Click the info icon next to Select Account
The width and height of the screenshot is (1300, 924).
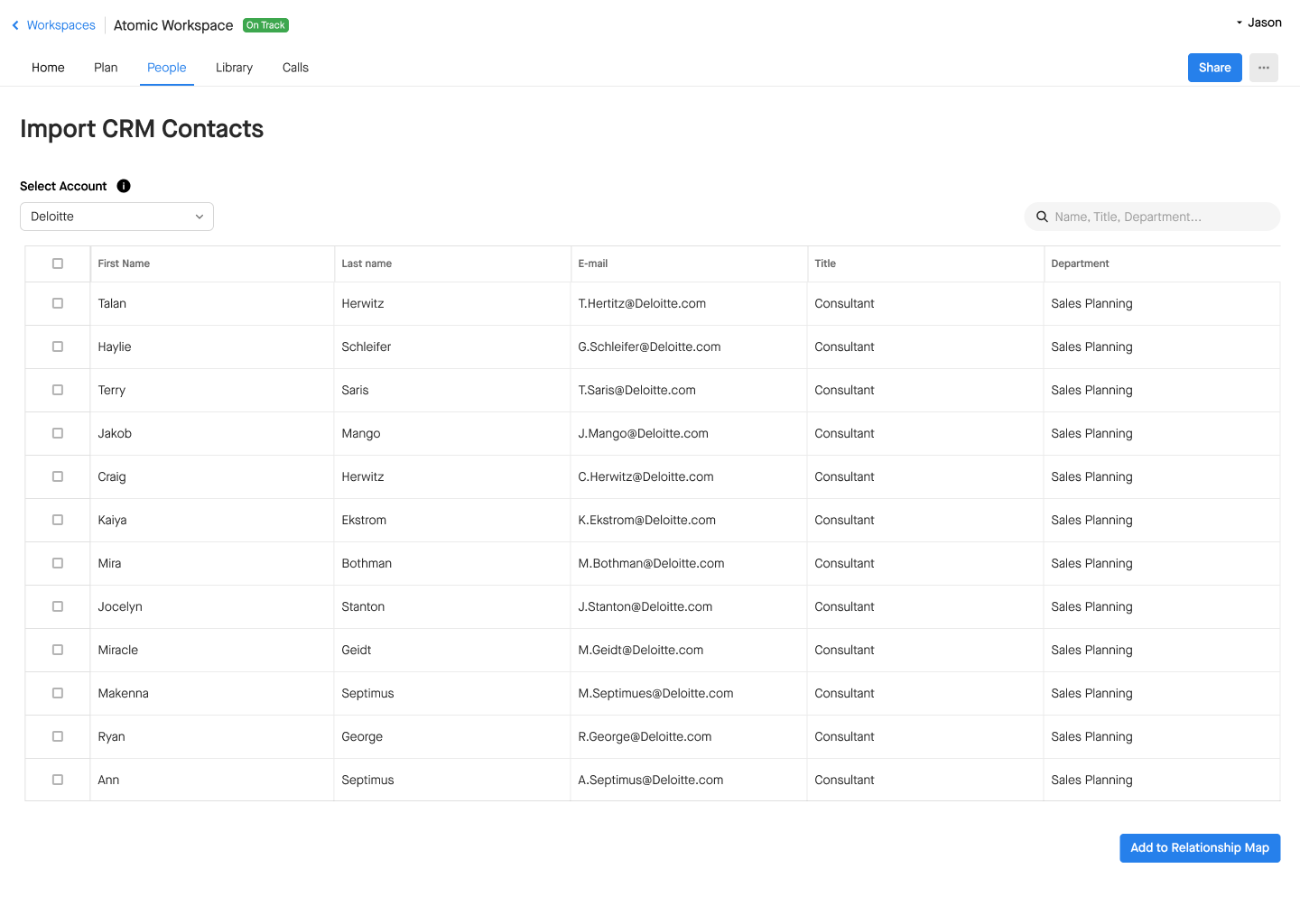point(124,186)
